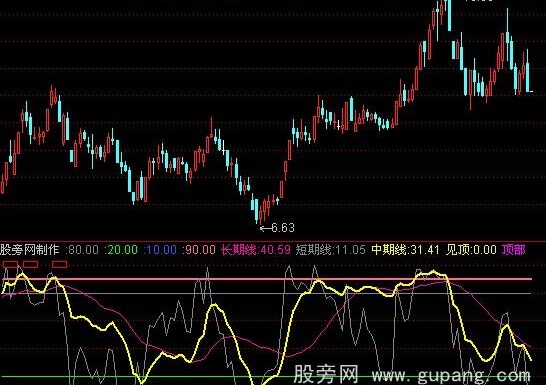Click the gray :80.00 indicator value

click(82, 250)
